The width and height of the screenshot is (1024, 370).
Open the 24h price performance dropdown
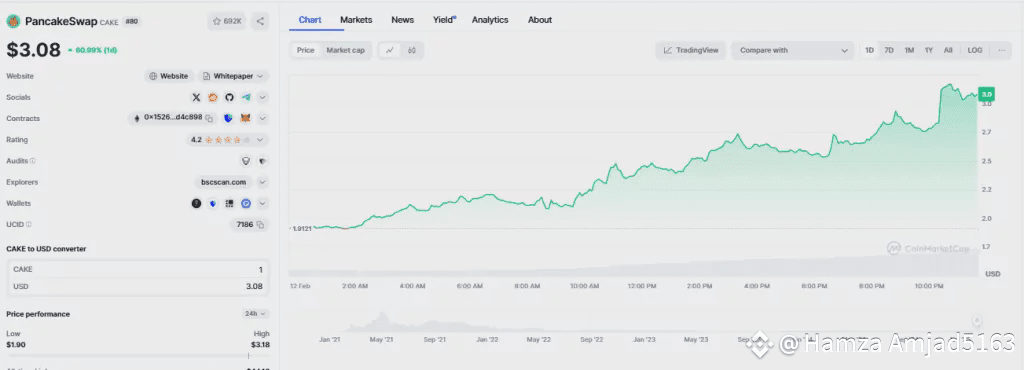255,313
